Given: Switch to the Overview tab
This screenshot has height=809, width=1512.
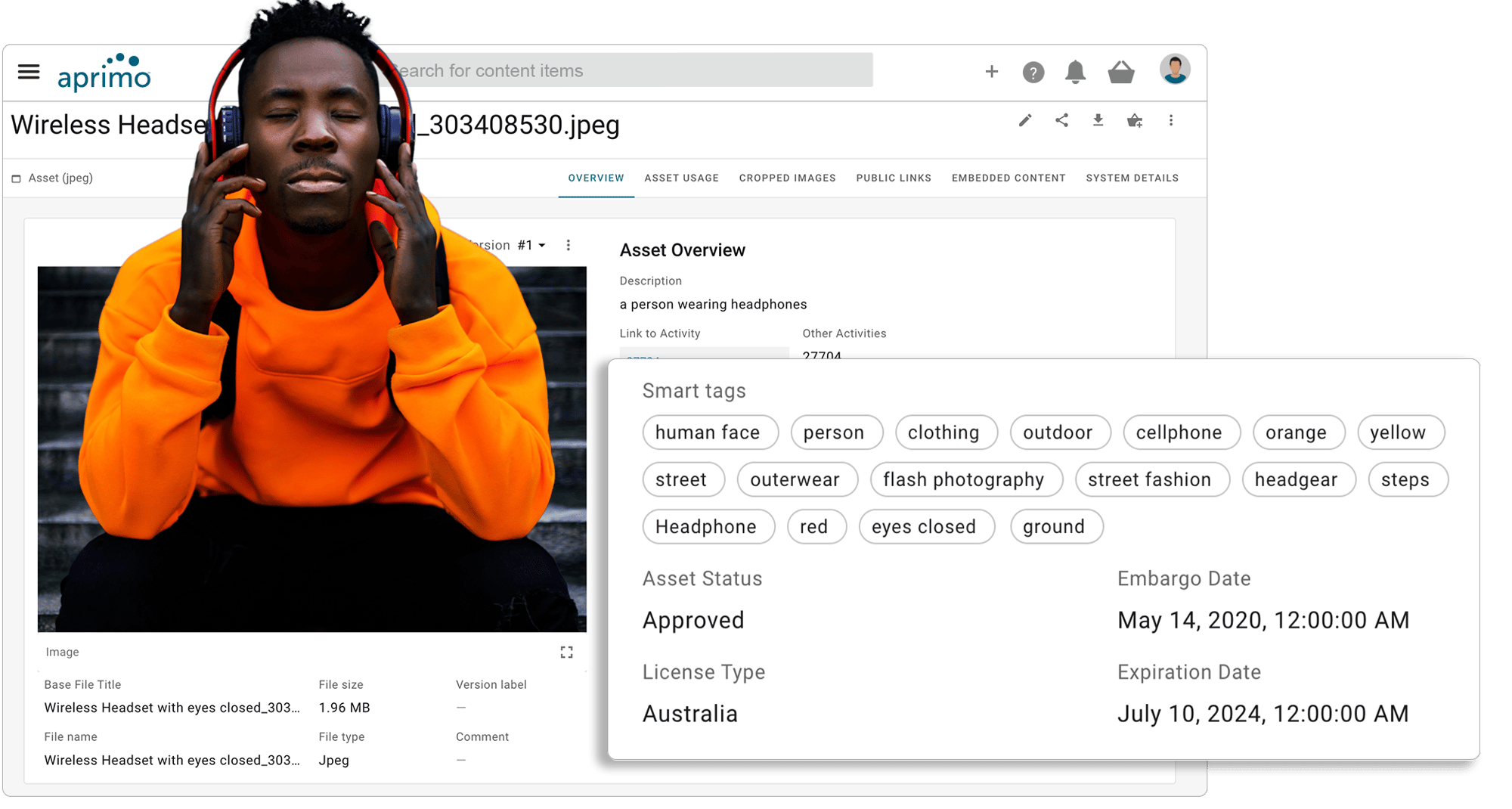Looking at the screenshot, I should tap(596, 178).
